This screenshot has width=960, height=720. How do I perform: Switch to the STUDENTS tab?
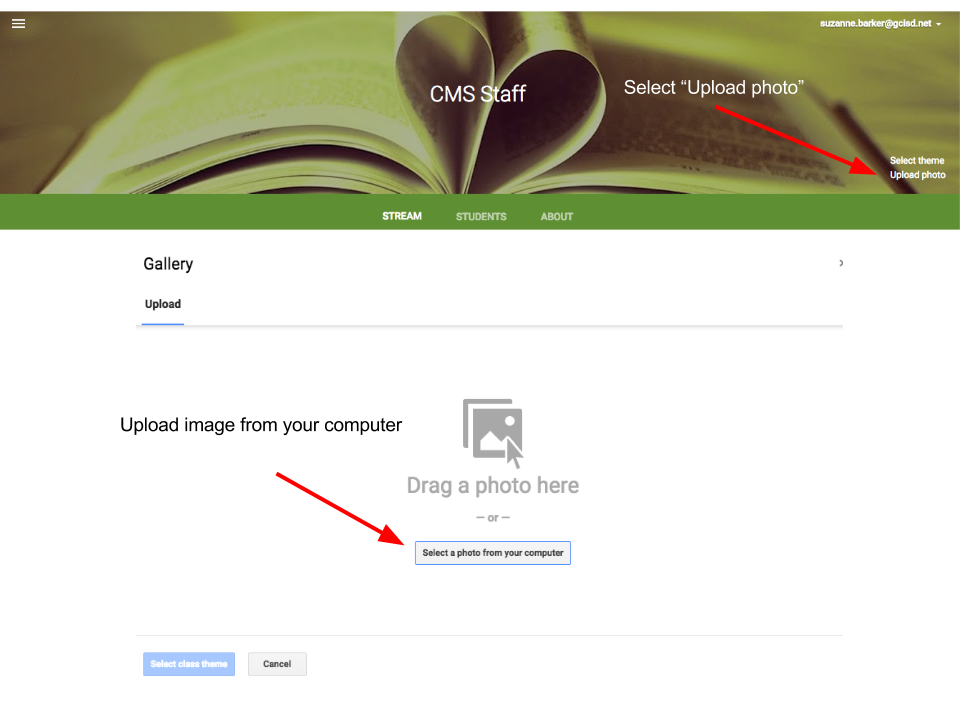pyautogui.click(x=481, y=216)
